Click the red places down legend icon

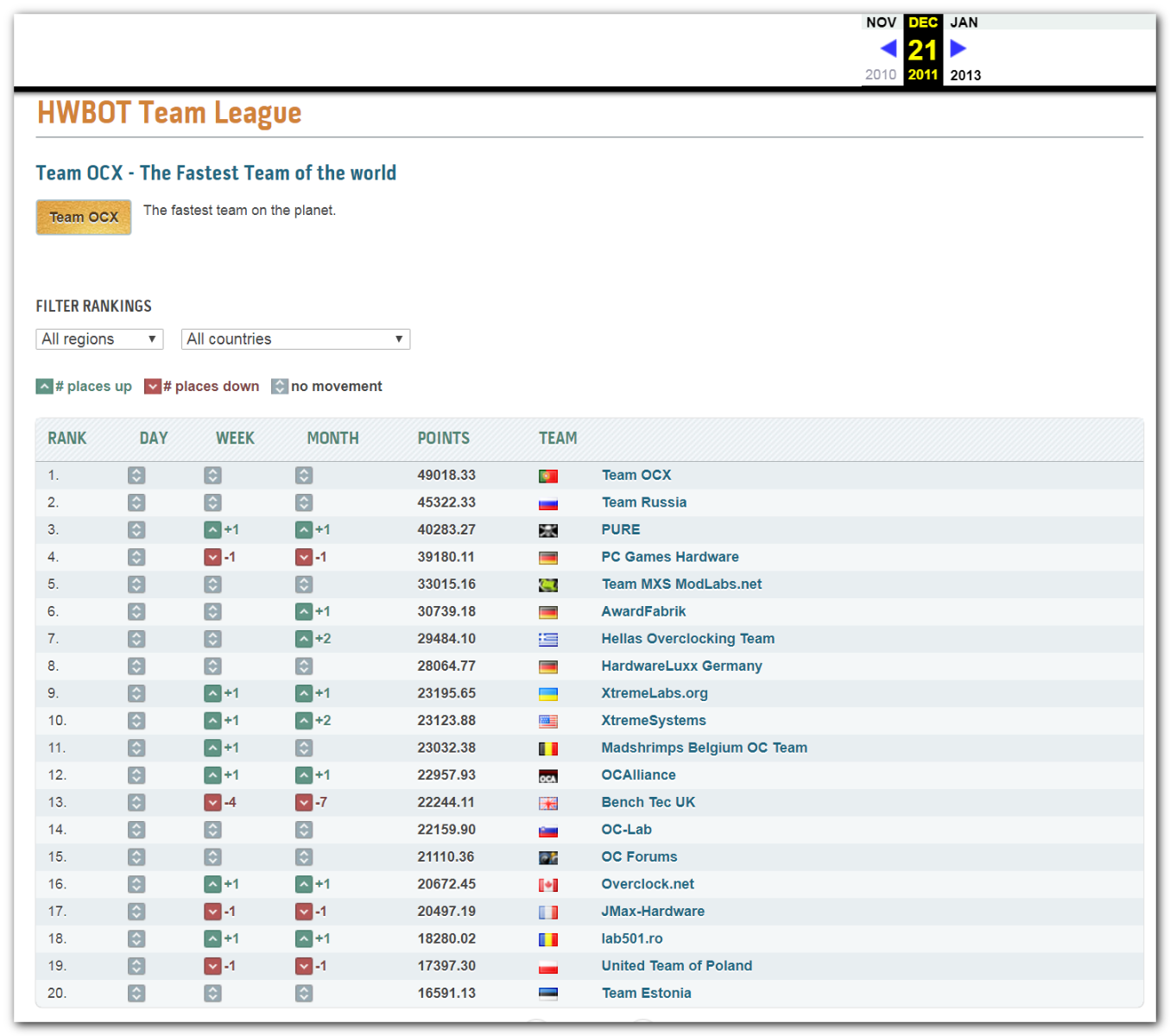tap(152, 386)
